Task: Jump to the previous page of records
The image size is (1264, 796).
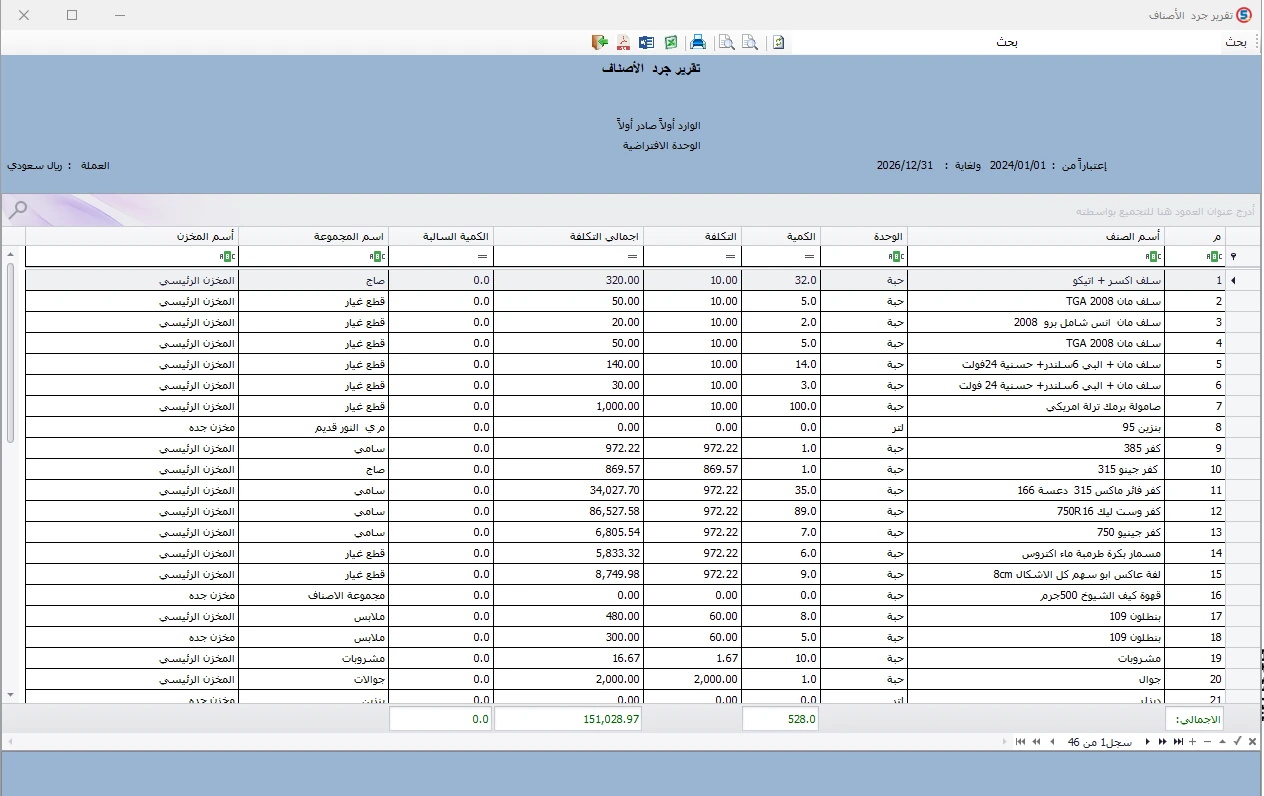Action: click(x=1036, y=741)
